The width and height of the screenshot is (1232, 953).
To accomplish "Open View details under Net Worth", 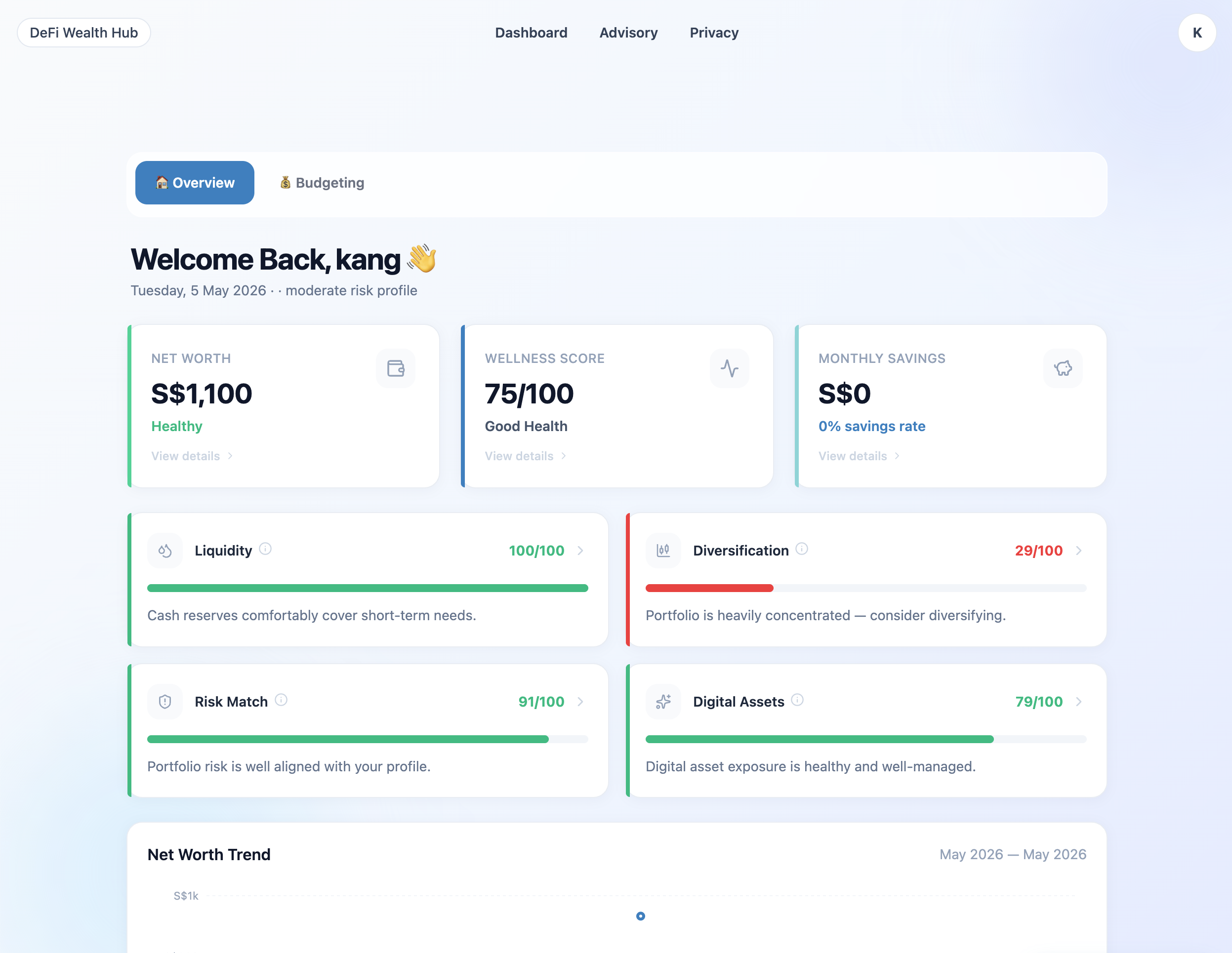I will pyautogui.click(x=192, y=456).
